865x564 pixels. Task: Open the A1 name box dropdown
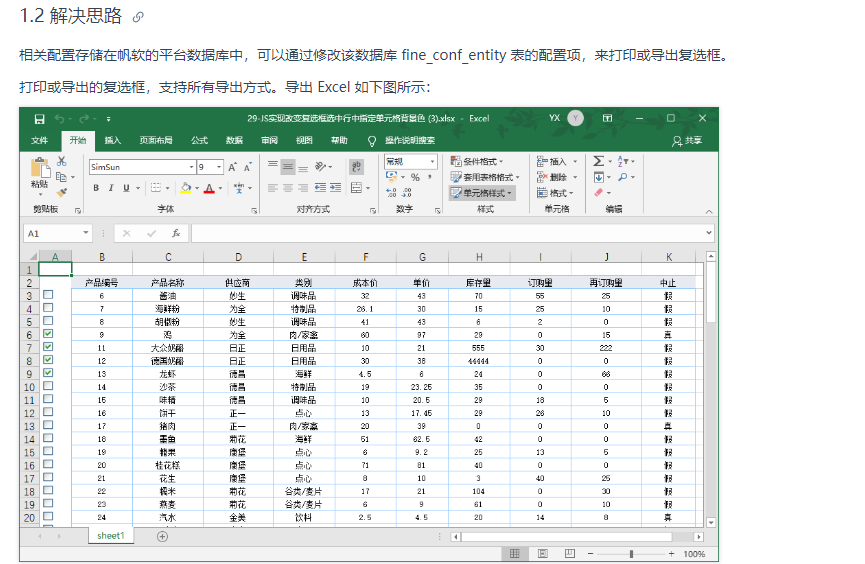(86, 233)
